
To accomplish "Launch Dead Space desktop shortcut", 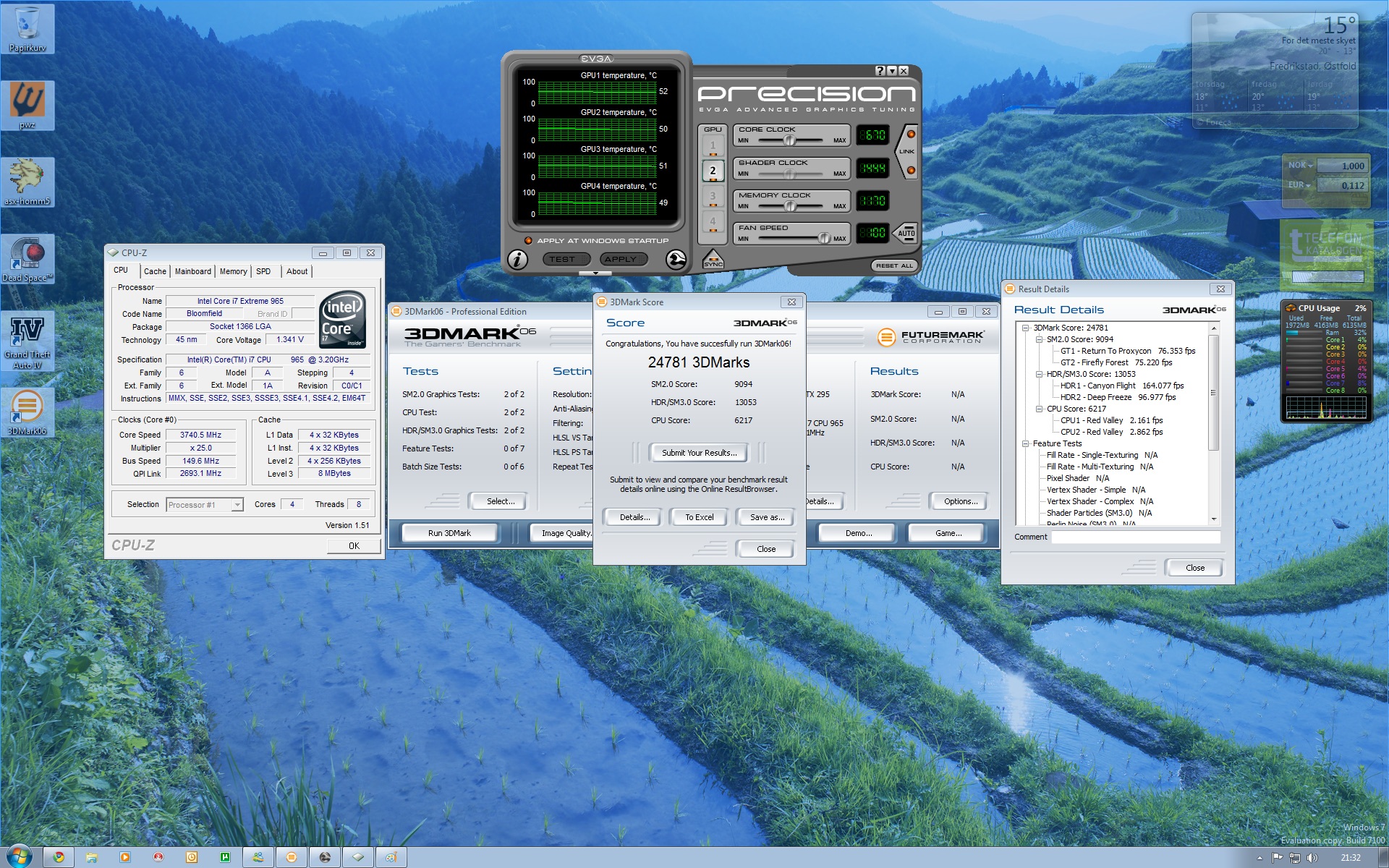I will pos(27,258).
